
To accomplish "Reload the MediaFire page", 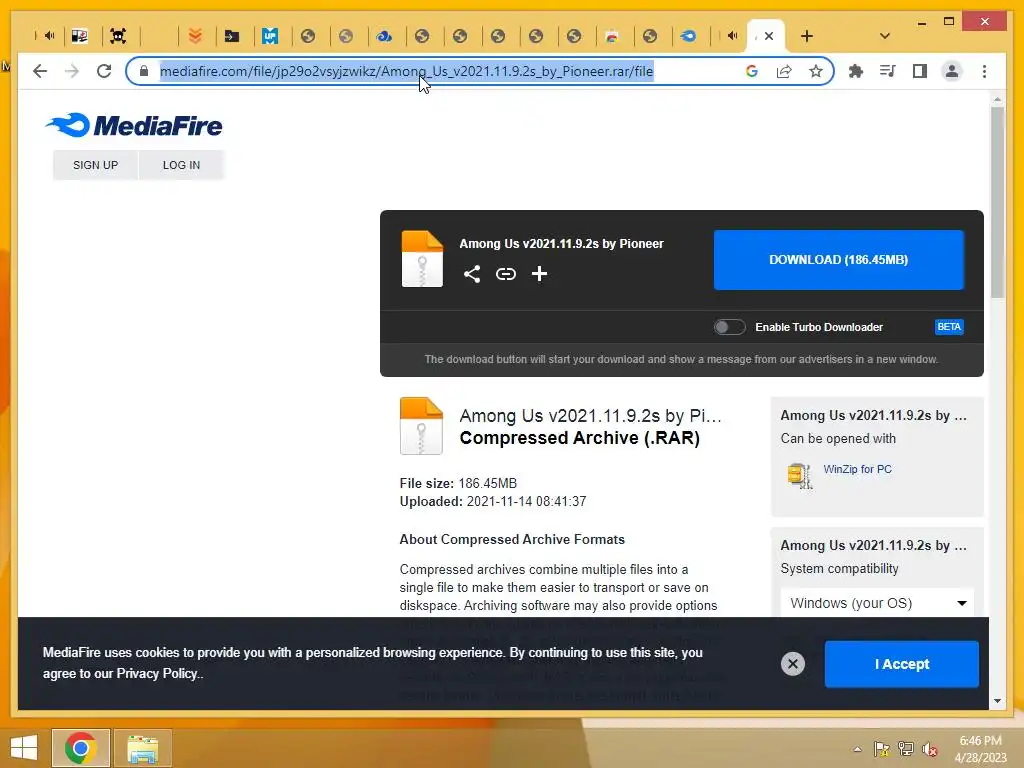I will coord(104,71).
